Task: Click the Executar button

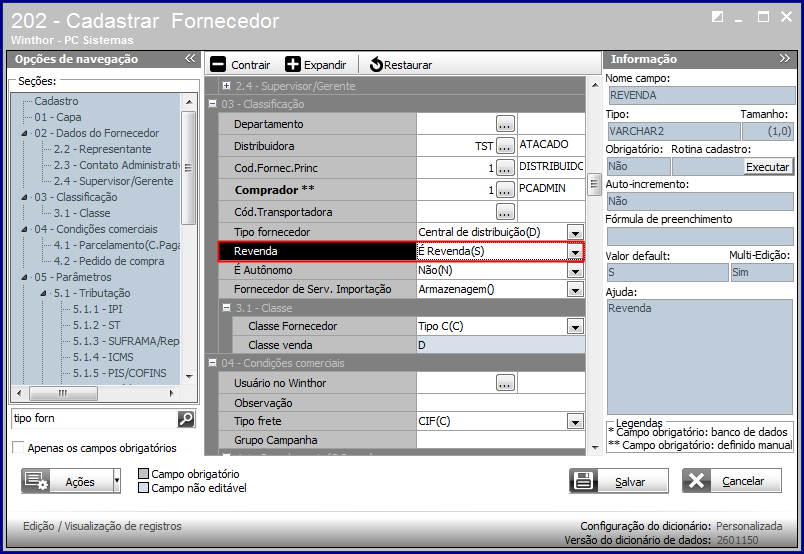Action: pyautogui.click(x=767, y=167)
